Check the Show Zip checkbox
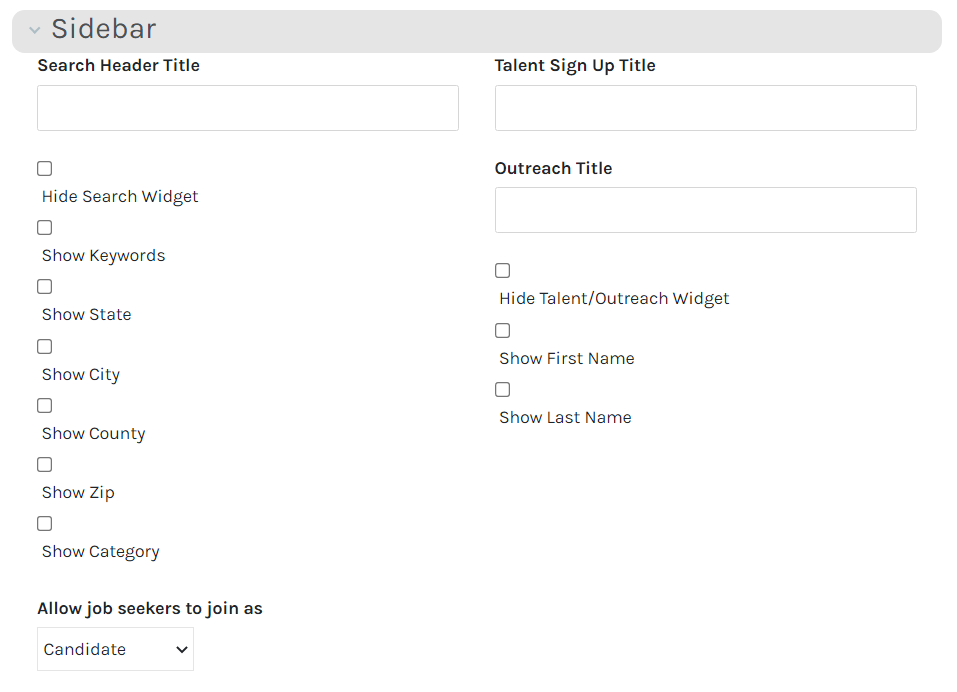The height and width of the screenshot is (692, 957). (x=45, y=465)
